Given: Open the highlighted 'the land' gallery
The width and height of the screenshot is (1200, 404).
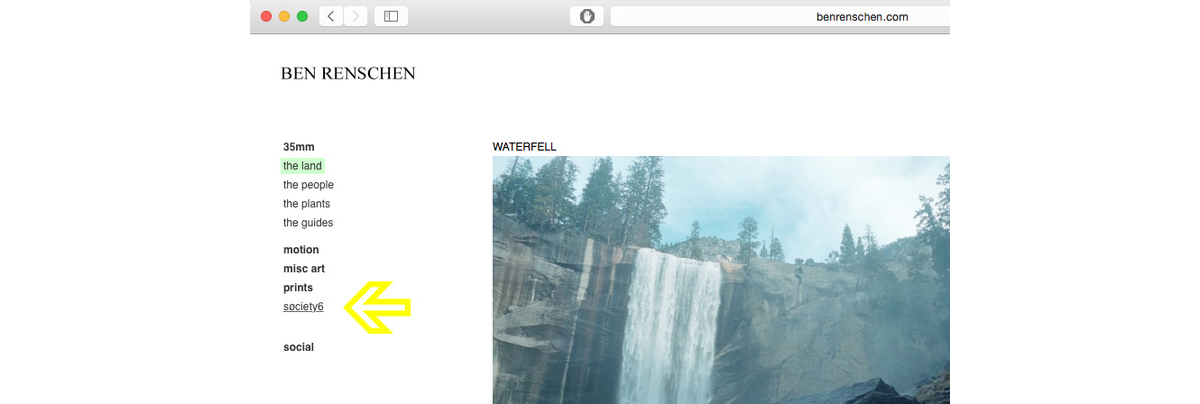Looking at the screenshot, I should (x=302, y=166).
